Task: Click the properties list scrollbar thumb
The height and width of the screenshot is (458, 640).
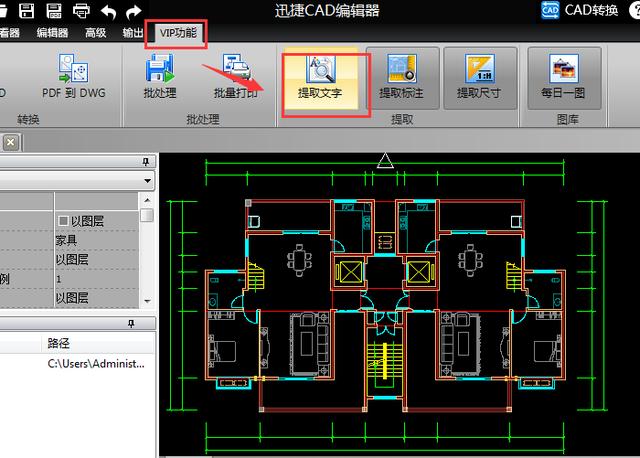Action: pyautogui.click(x=147, y=215)
